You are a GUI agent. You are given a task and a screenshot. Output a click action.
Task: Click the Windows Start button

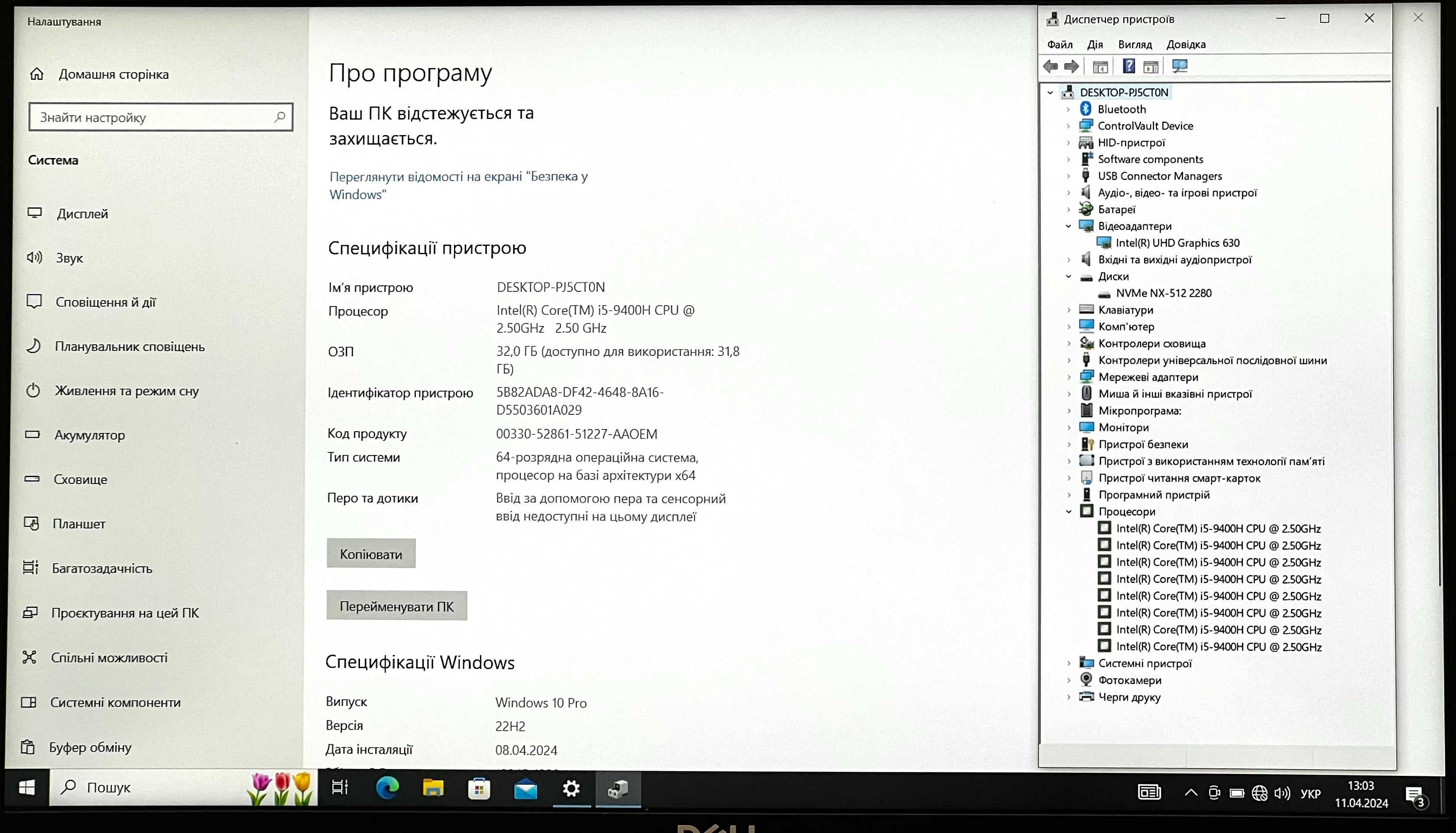(x=26, y=788)
